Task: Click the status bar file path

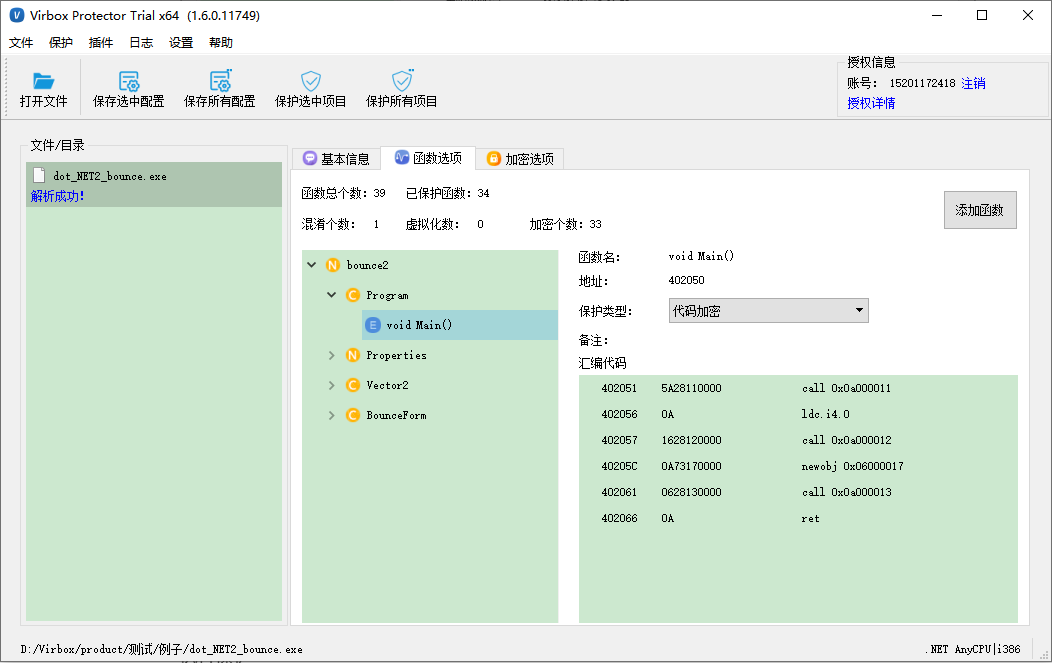Action: click(162, 650)
